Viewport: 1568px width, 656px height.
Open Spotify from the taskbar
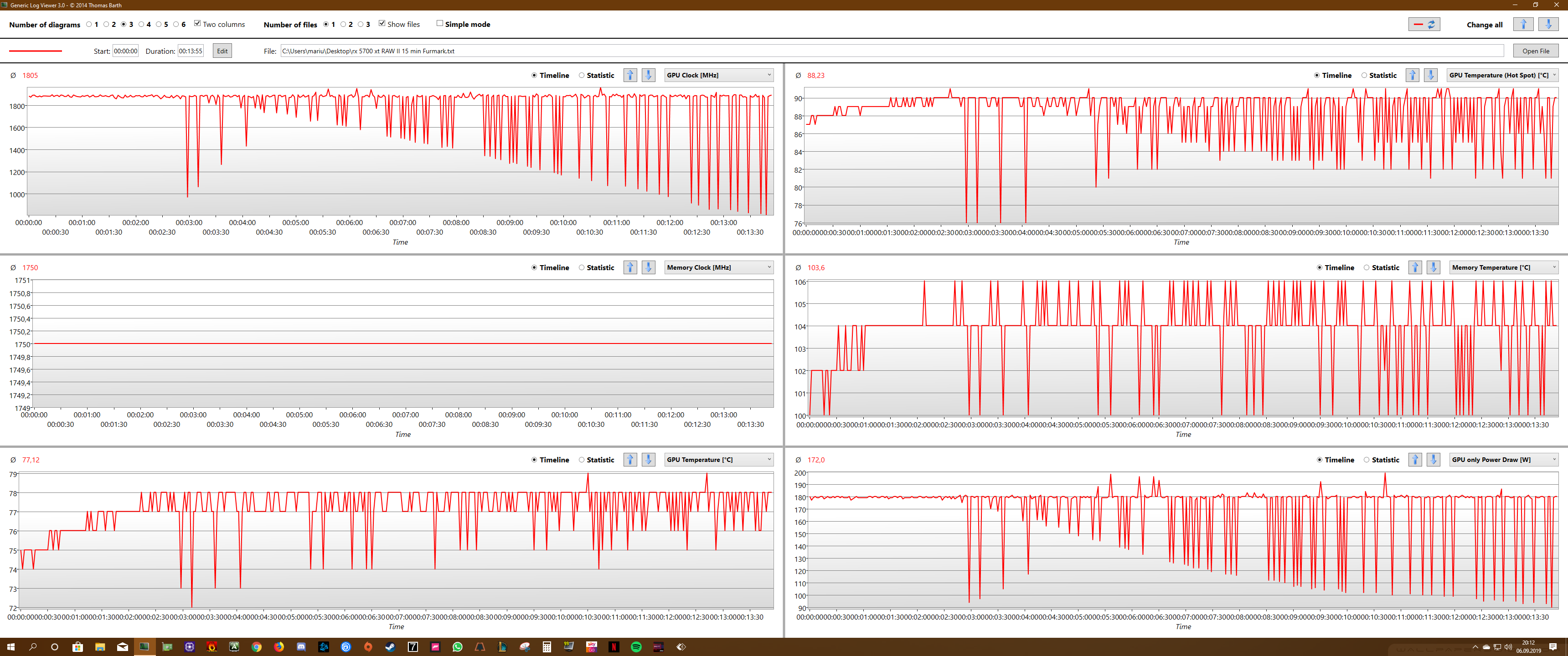(636, 647)
